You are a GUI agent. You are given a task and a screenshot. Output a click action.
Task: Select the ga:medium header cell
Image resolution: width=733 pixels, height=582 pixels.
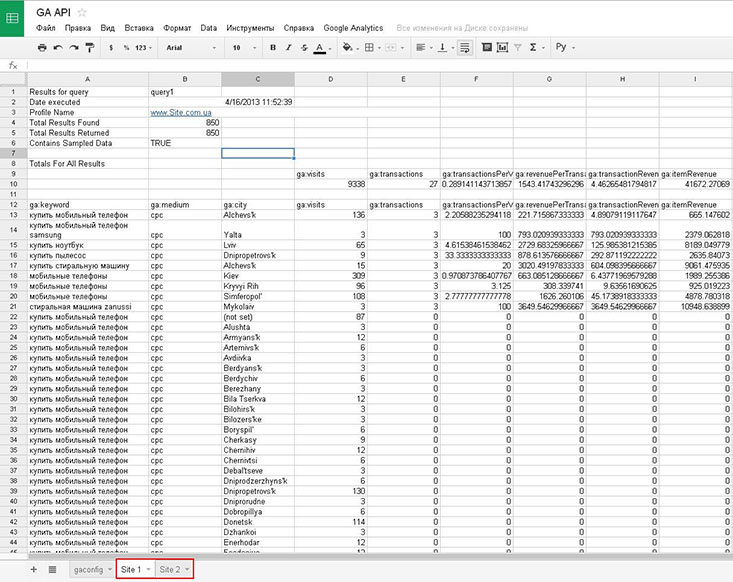coord(185,205)
